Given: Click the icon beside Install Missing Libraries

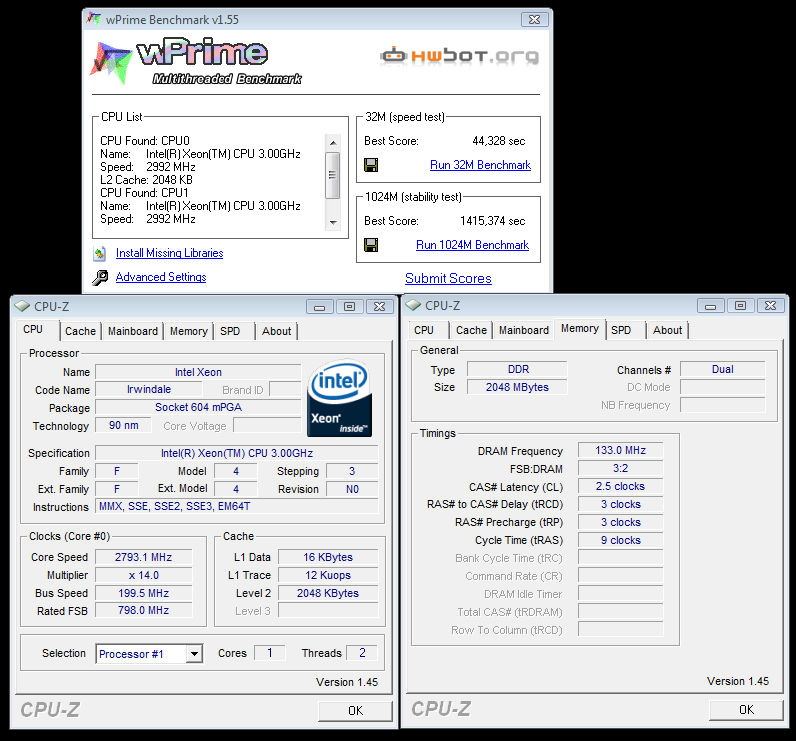Looking at the screenshot, I should (100, 253).
